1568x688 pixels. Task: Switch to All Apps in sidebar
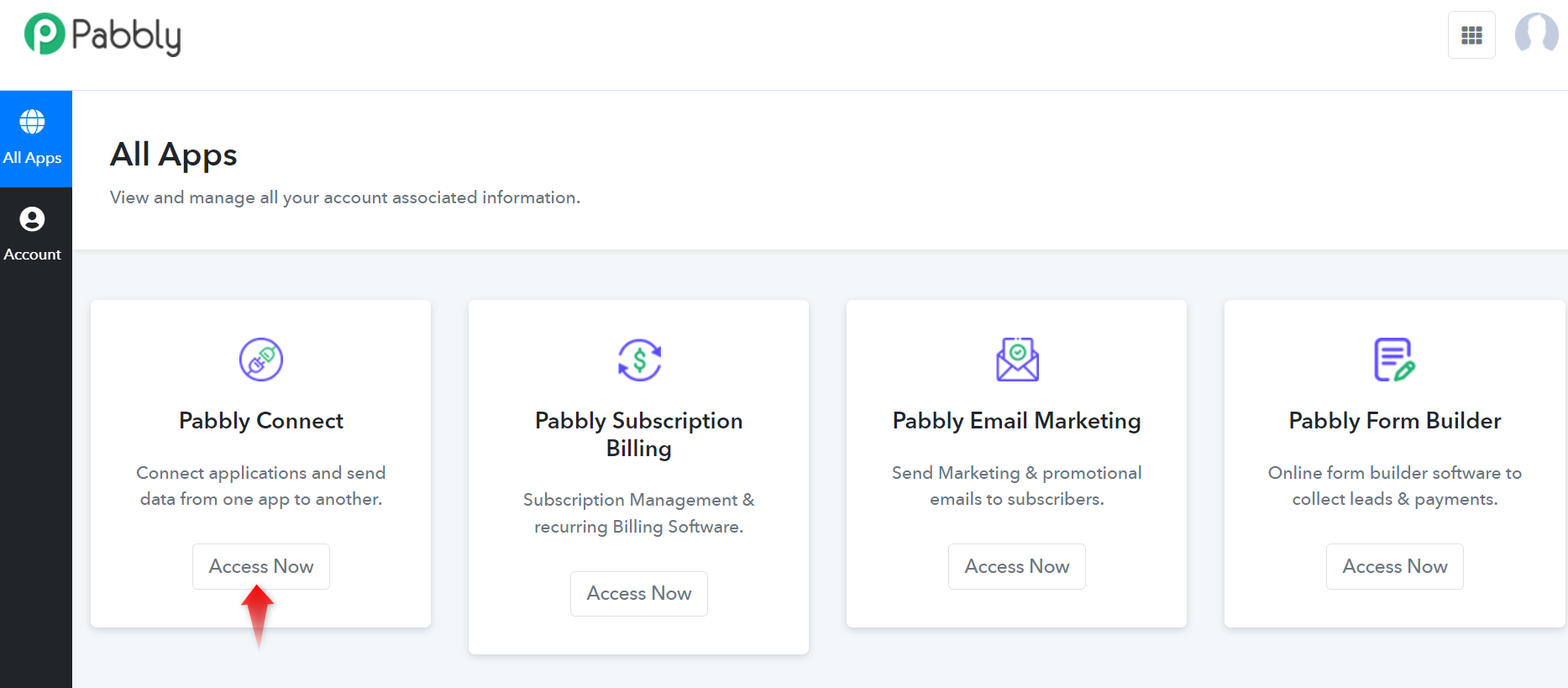tap(36, 139)
